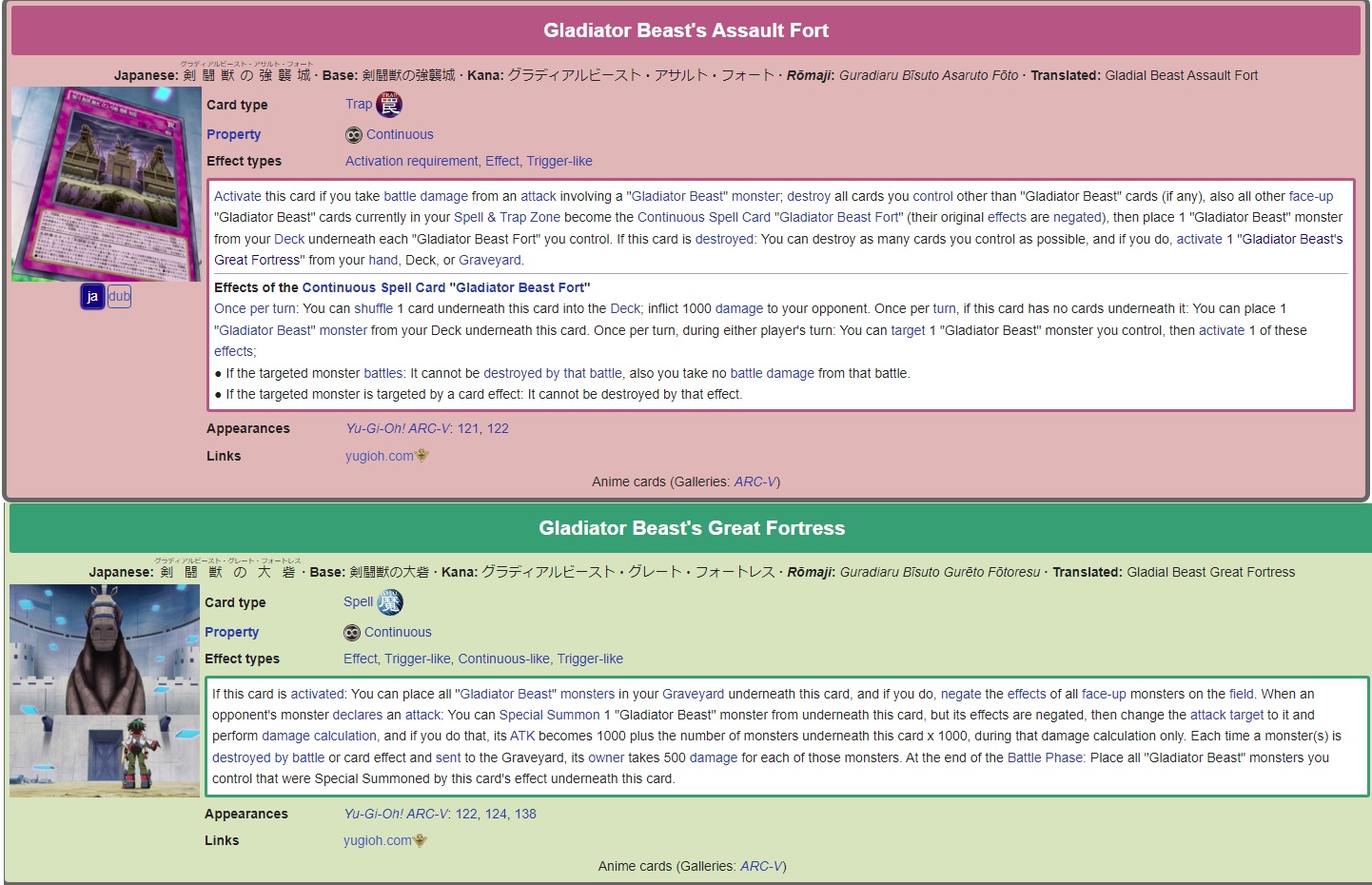Open the Special Summon link
The width and height of the screenshot is (1372, 885).
[x=550, y=716]
